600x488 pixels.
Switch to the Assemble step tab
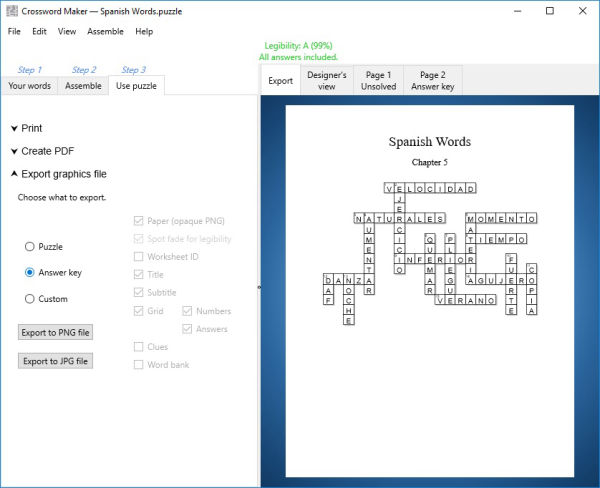(83, 86)
